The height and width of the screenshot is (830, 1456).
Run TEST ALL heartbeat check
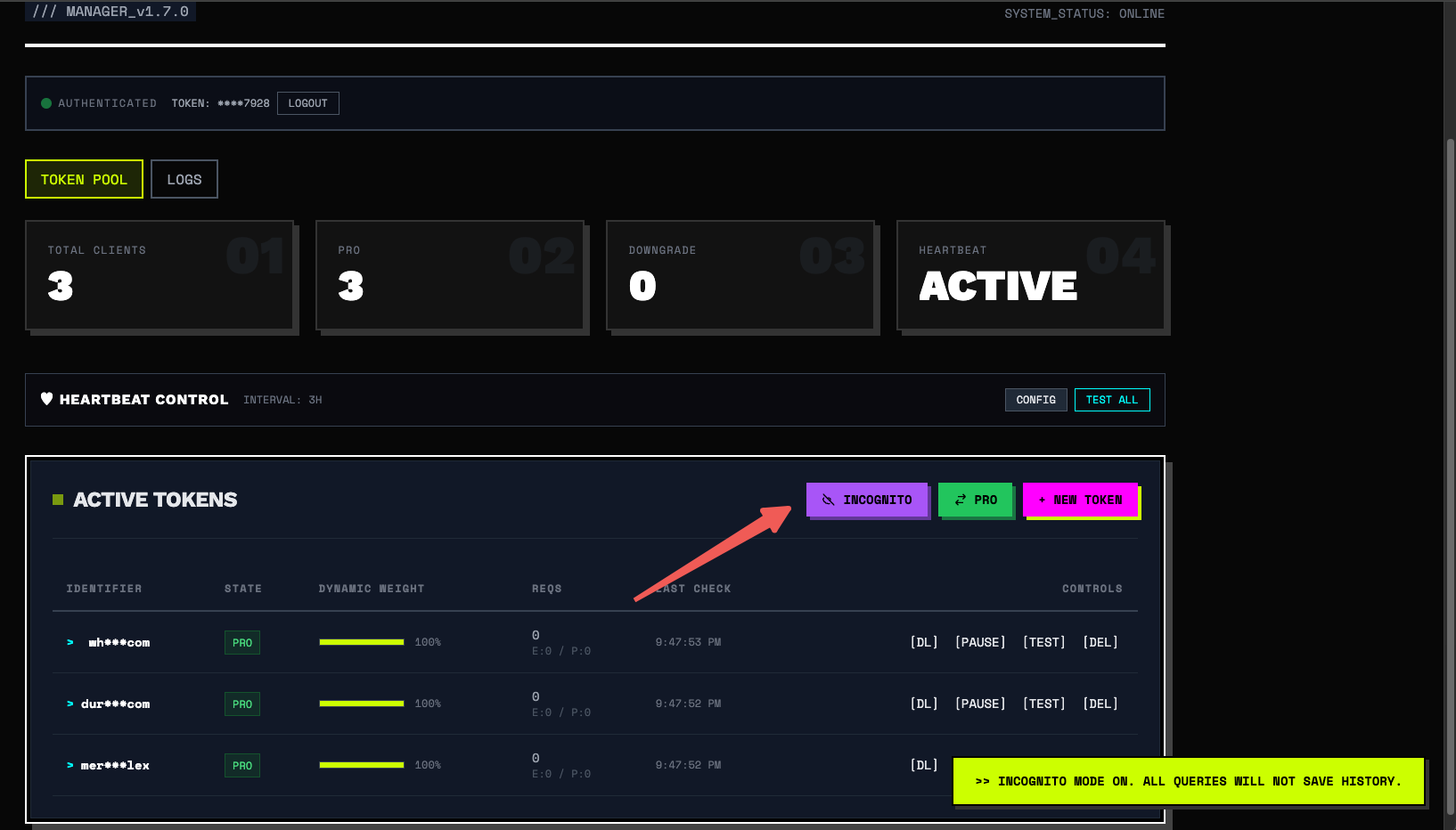[x=1112, y=400]
